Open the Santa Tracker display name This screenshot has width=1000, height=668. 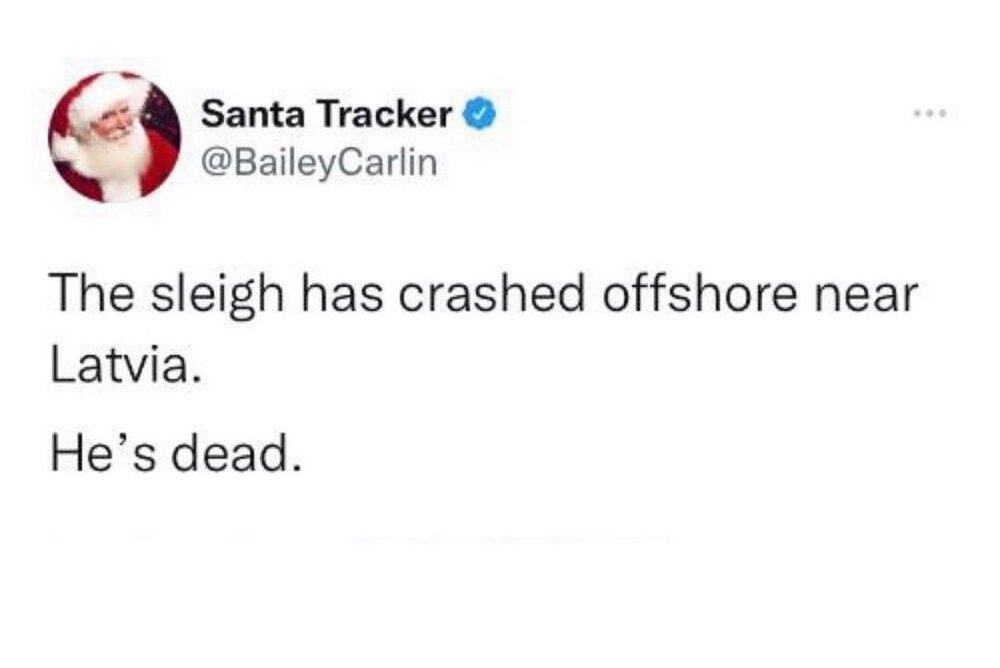click(x=326, y=116)
